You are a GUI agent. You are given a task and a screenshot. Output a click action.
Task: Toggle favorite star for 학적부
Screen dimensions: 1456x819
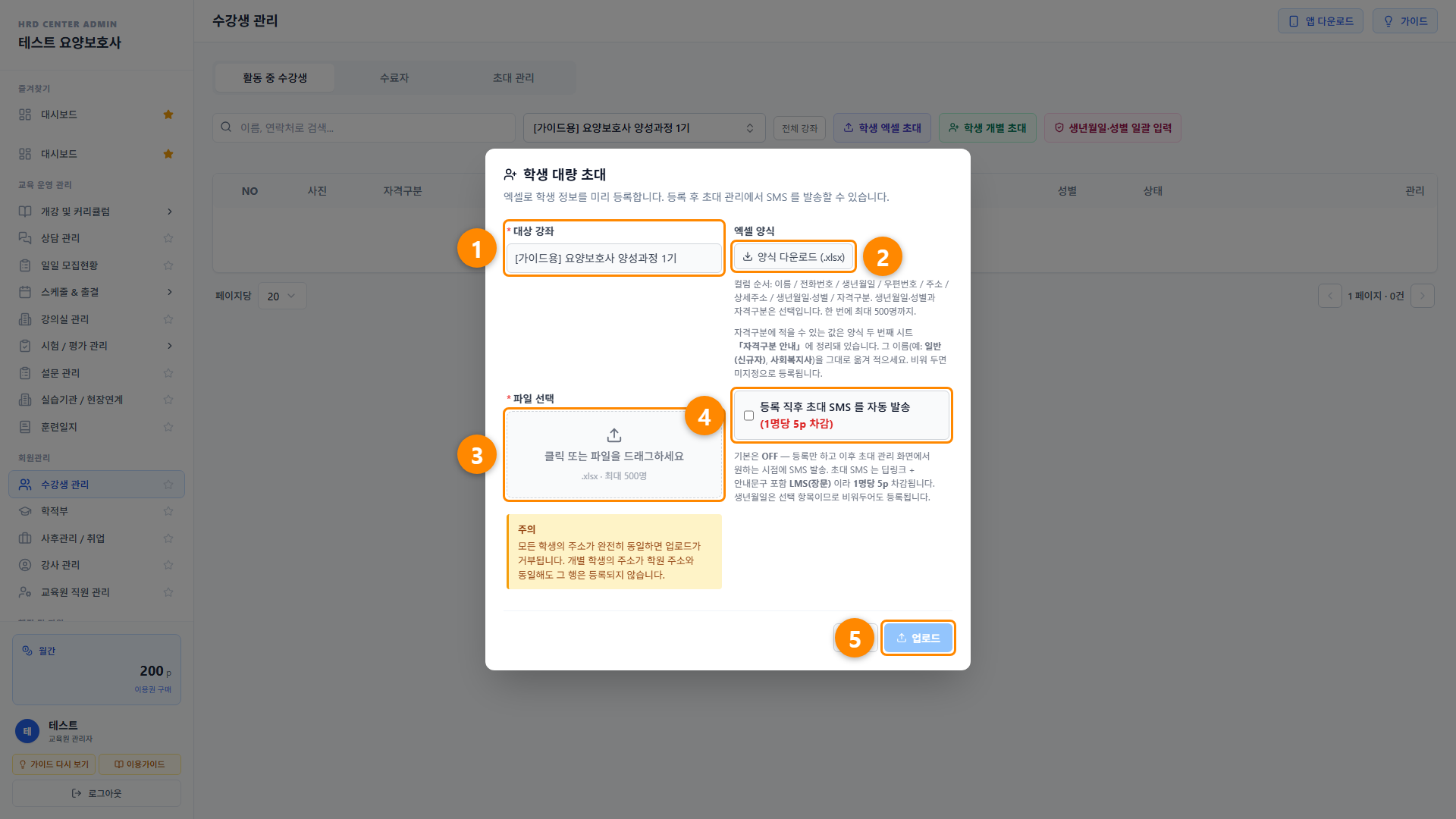click(168, 511)
